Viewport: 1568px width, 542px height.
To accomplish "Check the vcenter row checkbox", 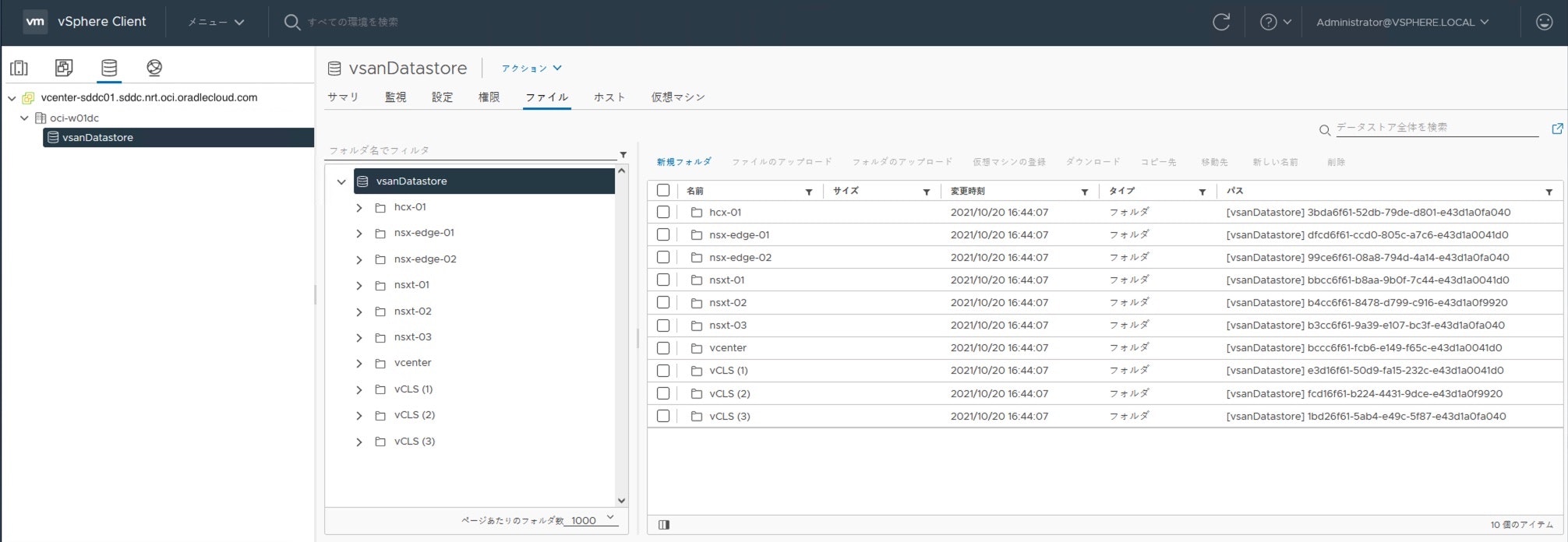I will click(x=663, y=347).
